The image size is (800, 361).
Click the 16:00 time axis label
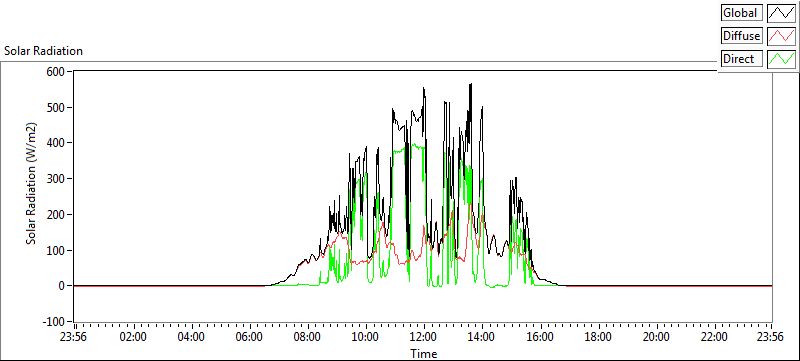point(540,337)
